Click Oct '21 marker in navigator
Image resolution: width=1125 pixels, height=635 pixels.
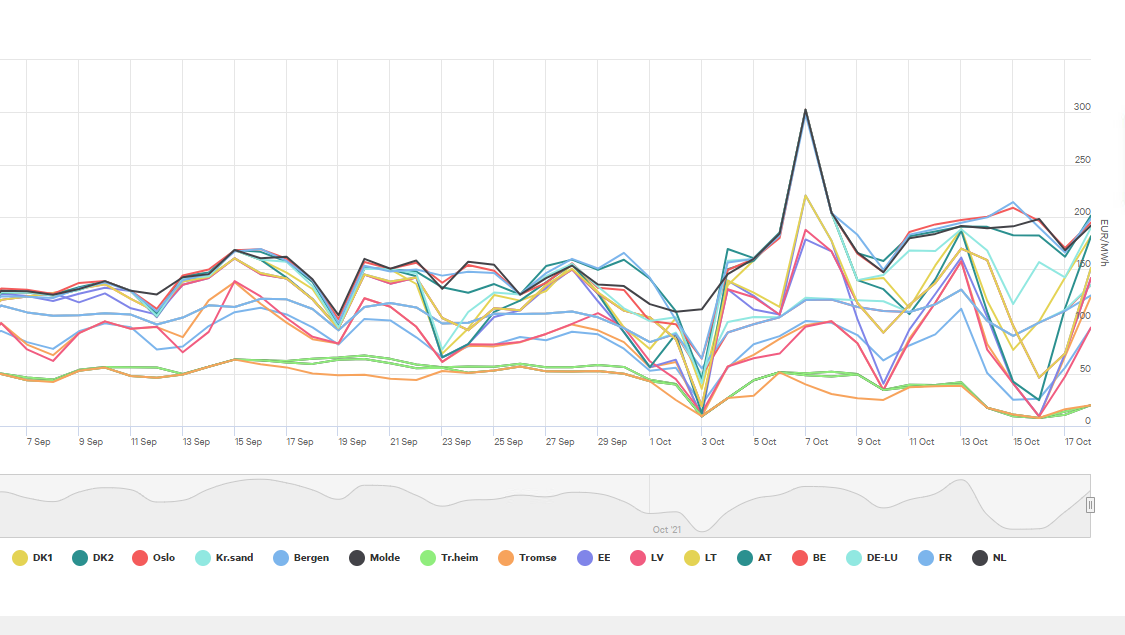pos(666,529)
